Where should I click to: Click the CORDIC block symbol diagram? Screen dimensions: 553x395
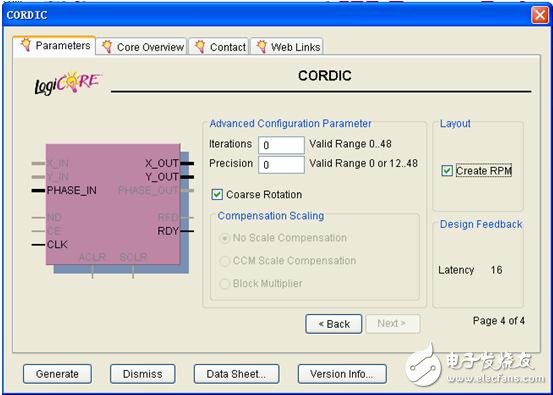click(x=113, y=208)
